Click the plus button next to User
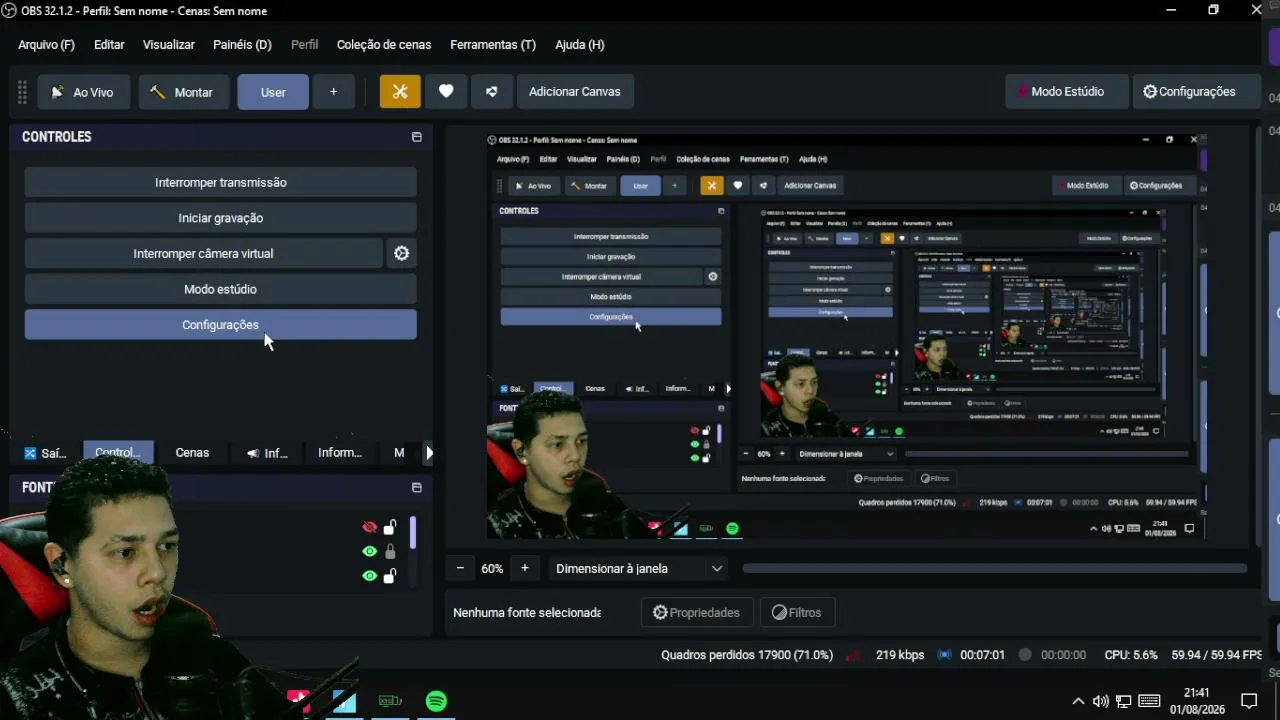This screenshot has width=1280, height=720. point(333,92)
